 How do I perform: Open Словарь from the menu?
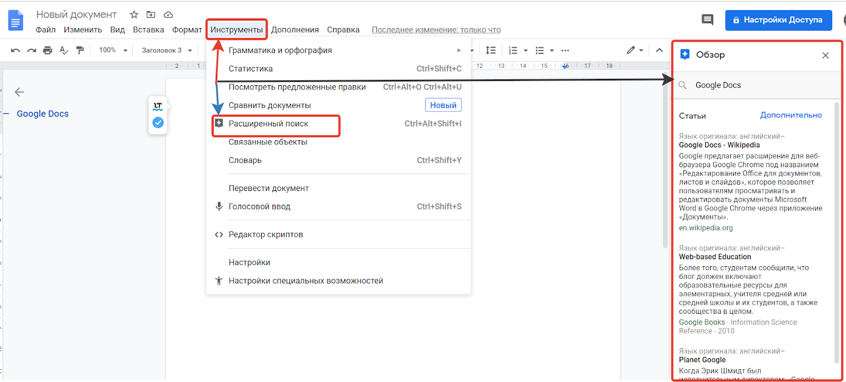pos(338,160)
